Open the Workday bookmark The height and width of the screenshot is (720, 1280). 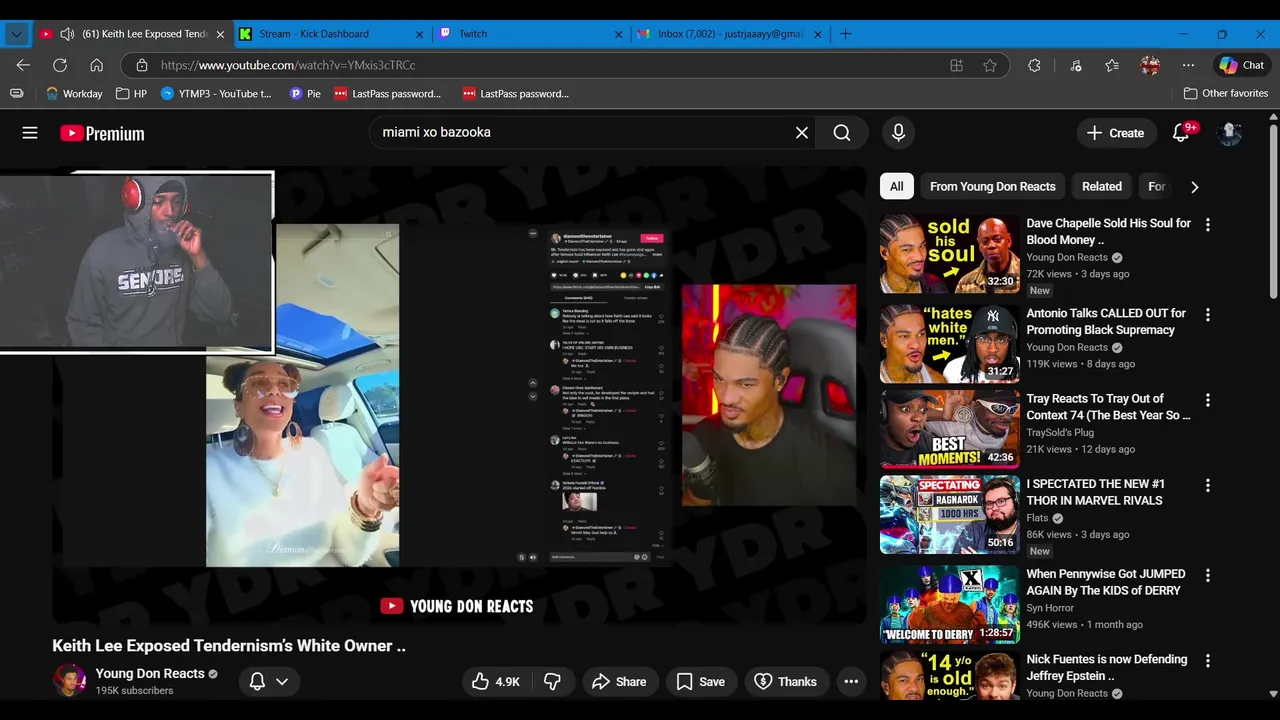click(74, 94)
